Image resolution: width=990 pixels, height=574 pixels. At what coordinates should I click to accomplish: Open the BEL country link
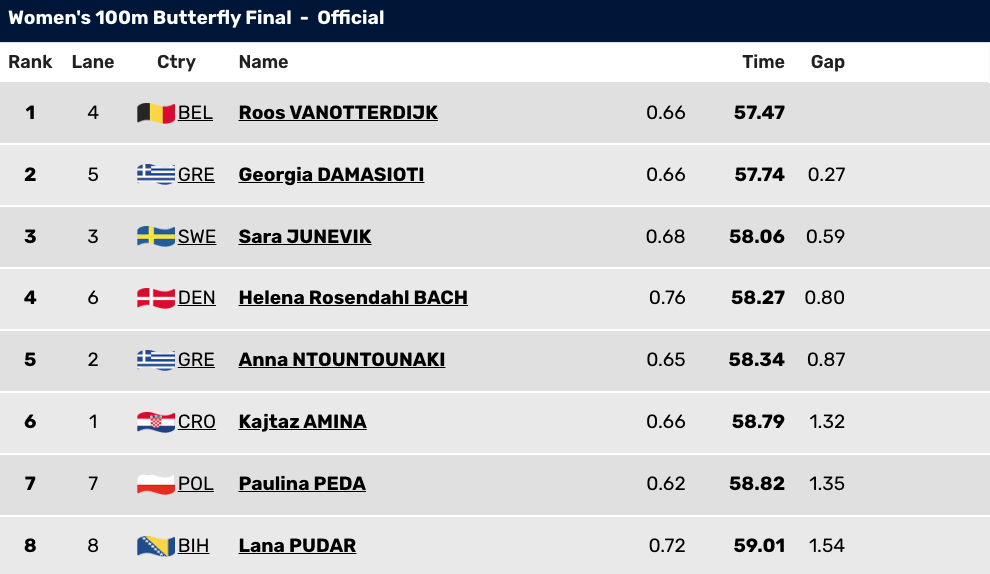tap(195, 113)
